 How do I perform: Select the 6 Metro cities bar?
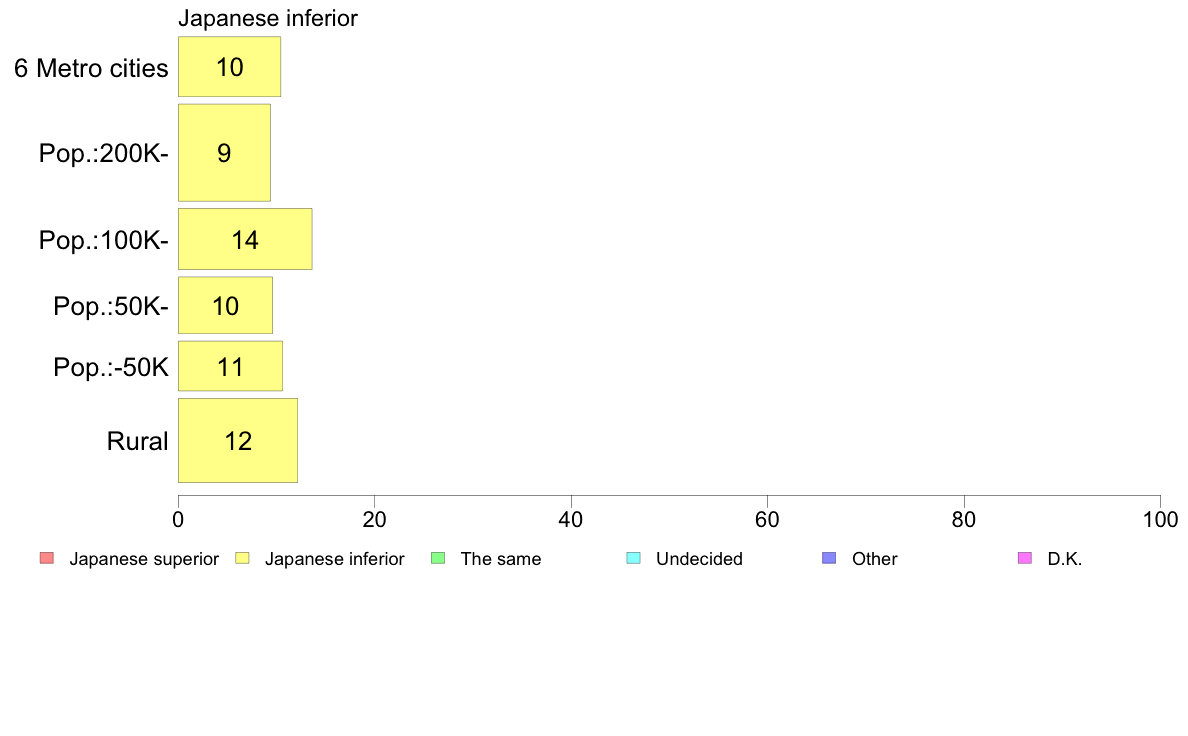230,67
